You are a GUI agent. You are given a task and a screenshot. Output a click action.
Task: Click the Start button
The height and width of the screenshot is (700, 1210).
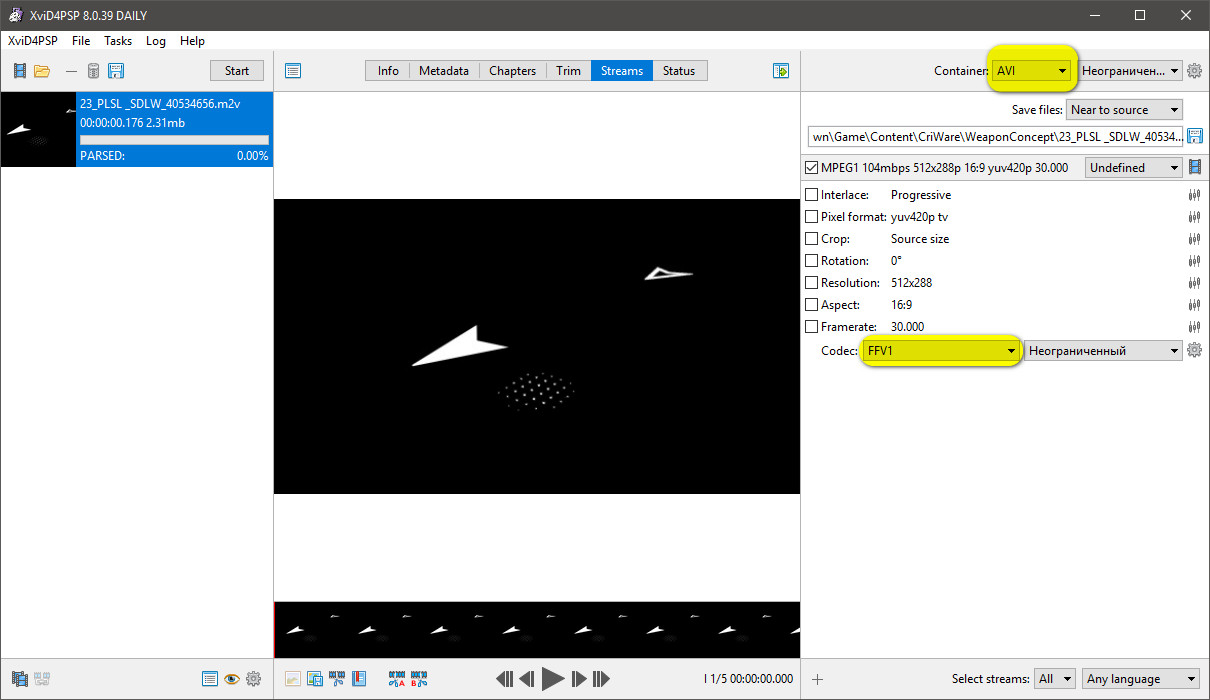click(x=237, y=71)
